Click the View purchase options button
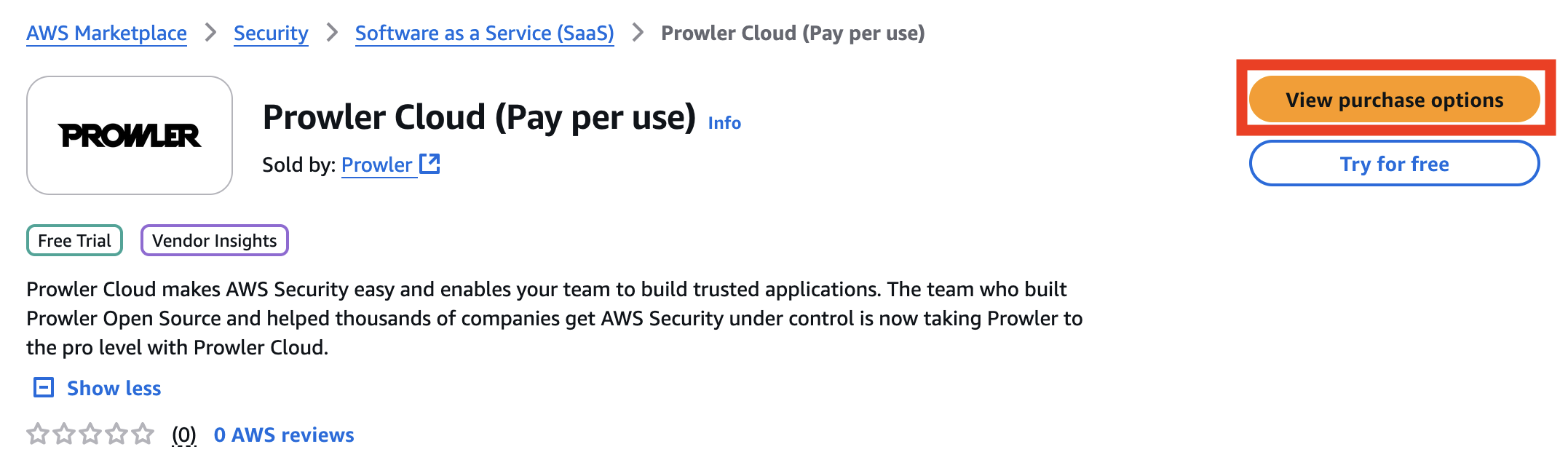This screenshot has width=1568, height=460. point(1394,100)
